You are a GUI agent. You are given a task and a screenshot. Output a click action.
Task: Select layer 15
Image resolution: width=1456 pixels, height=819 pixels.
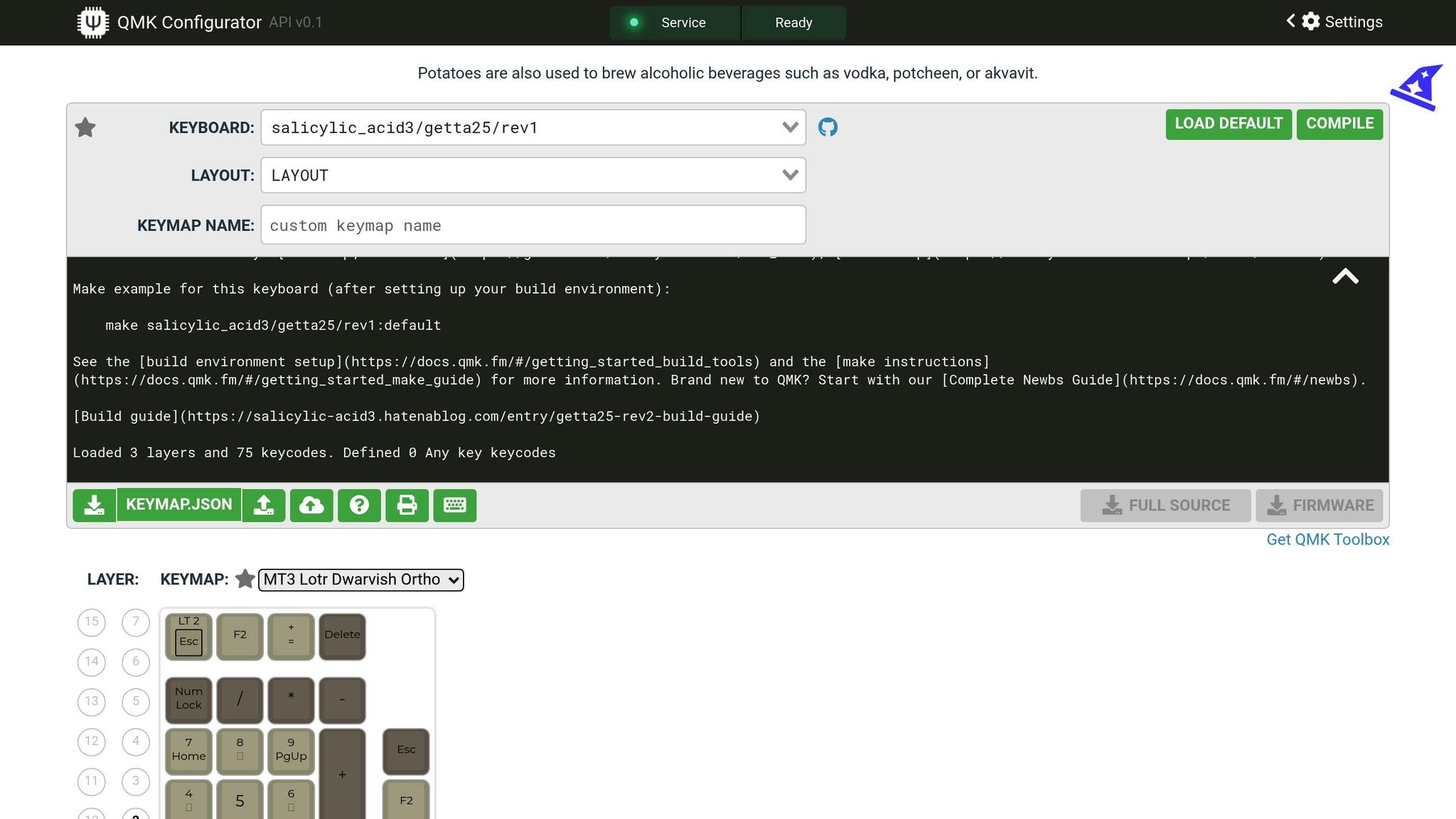pos(92,622)
